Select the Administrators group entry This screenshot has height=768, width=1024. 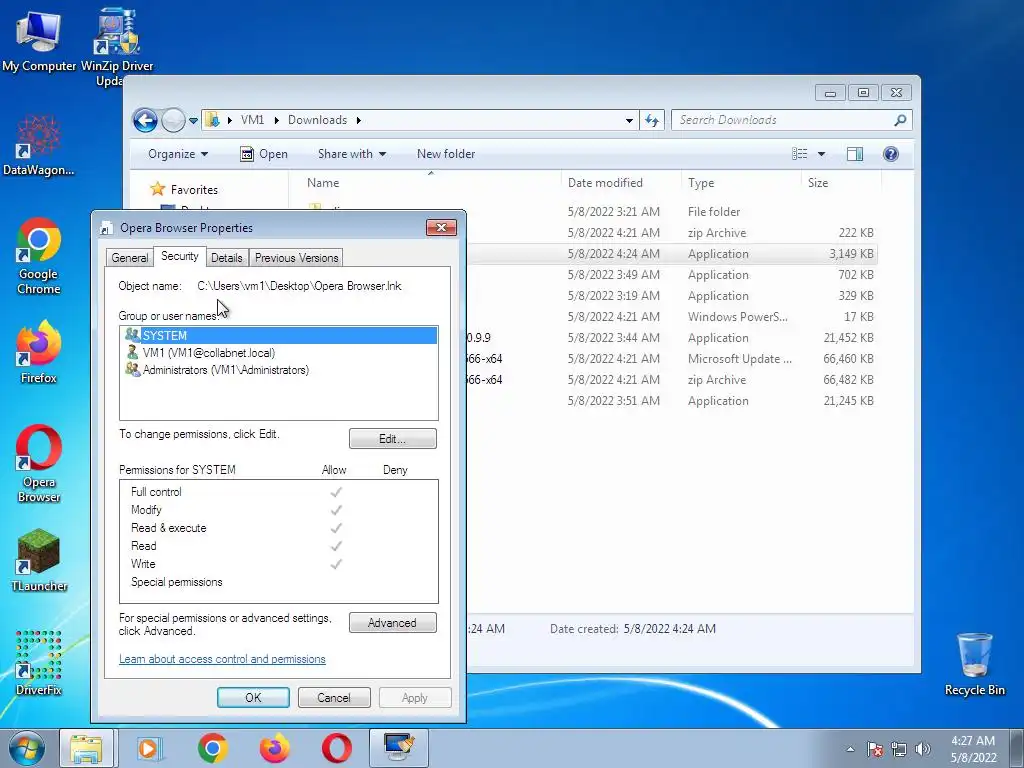279,370
